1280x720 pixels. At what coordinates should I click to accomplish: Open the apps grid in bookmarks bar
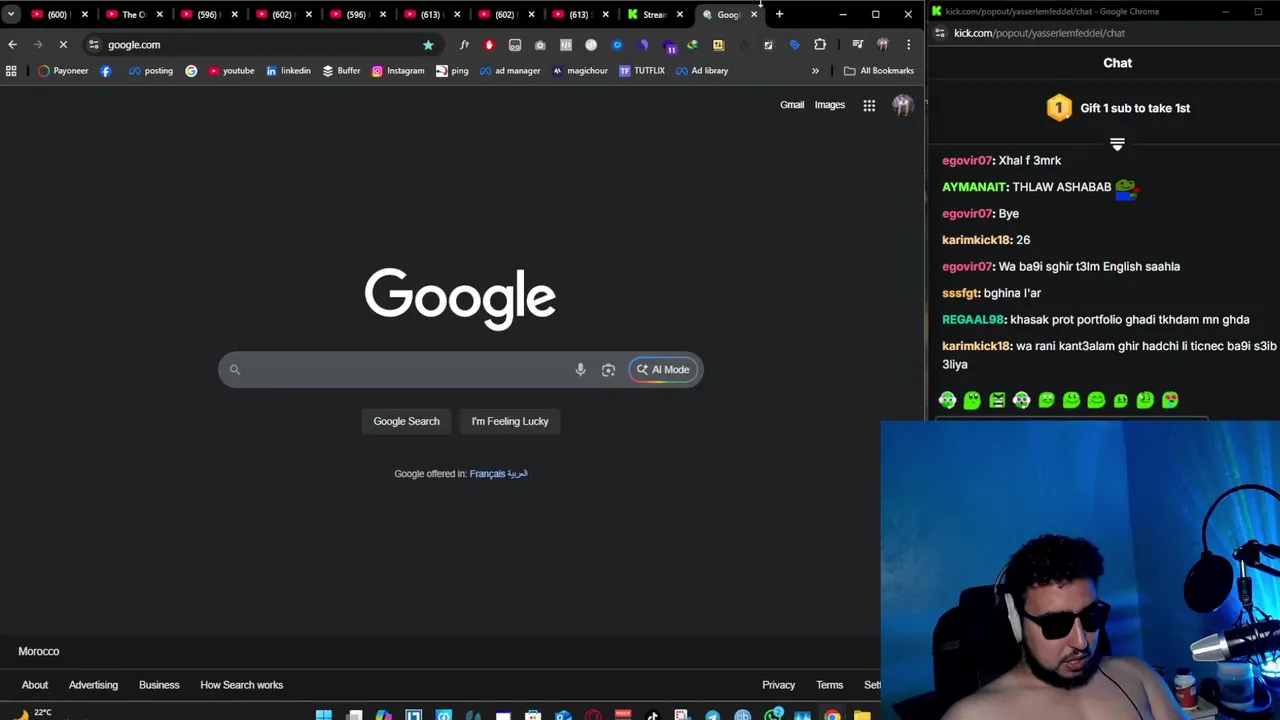click(11, 71)
